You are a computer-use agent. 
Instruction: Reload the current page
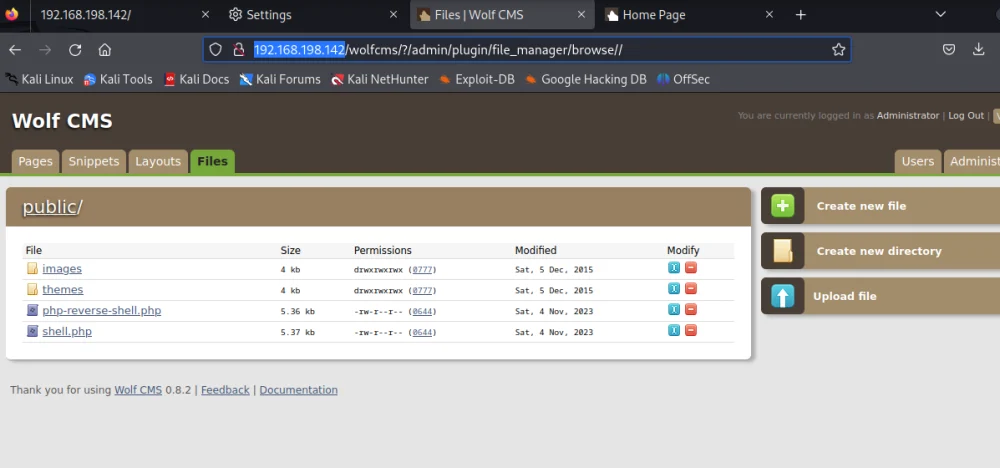click(75, 50)
